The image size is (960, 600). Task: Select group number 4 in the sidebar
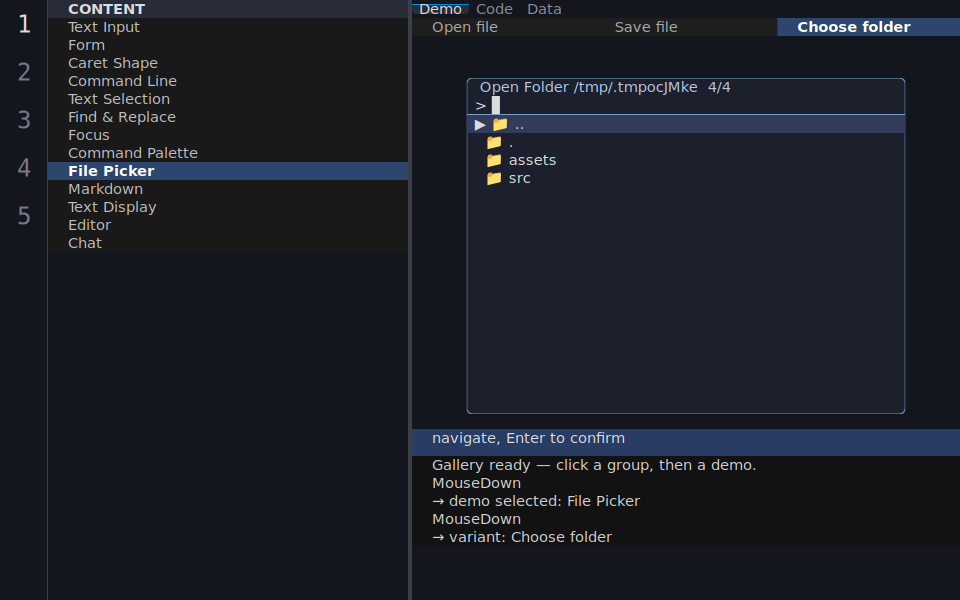[24, 168]
